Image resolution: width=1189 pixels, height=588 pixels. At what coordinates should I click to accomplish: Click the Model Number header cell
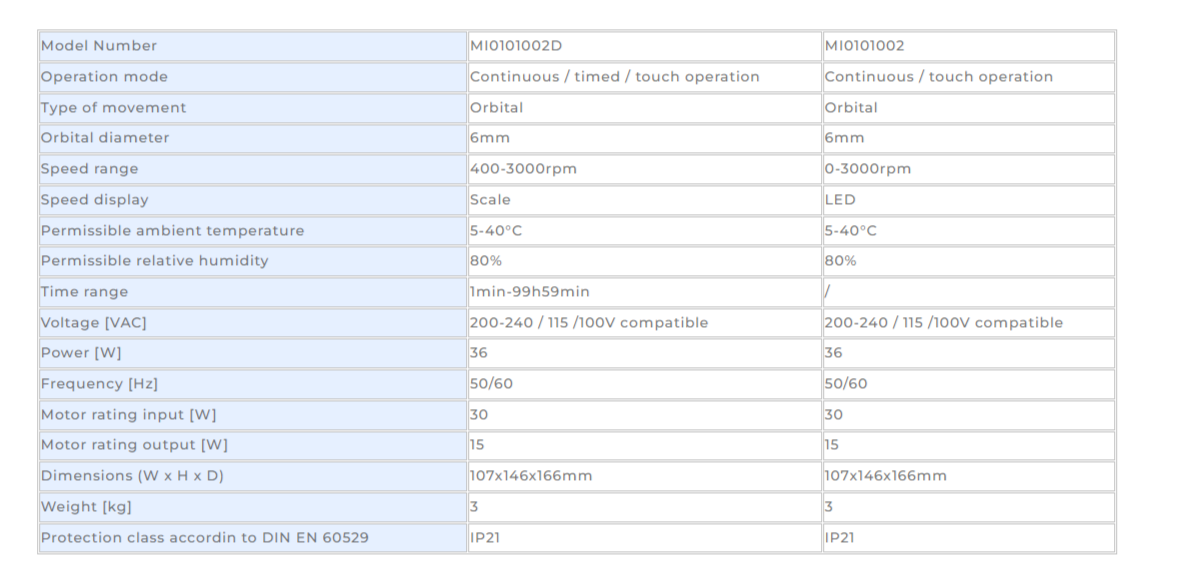253,46
